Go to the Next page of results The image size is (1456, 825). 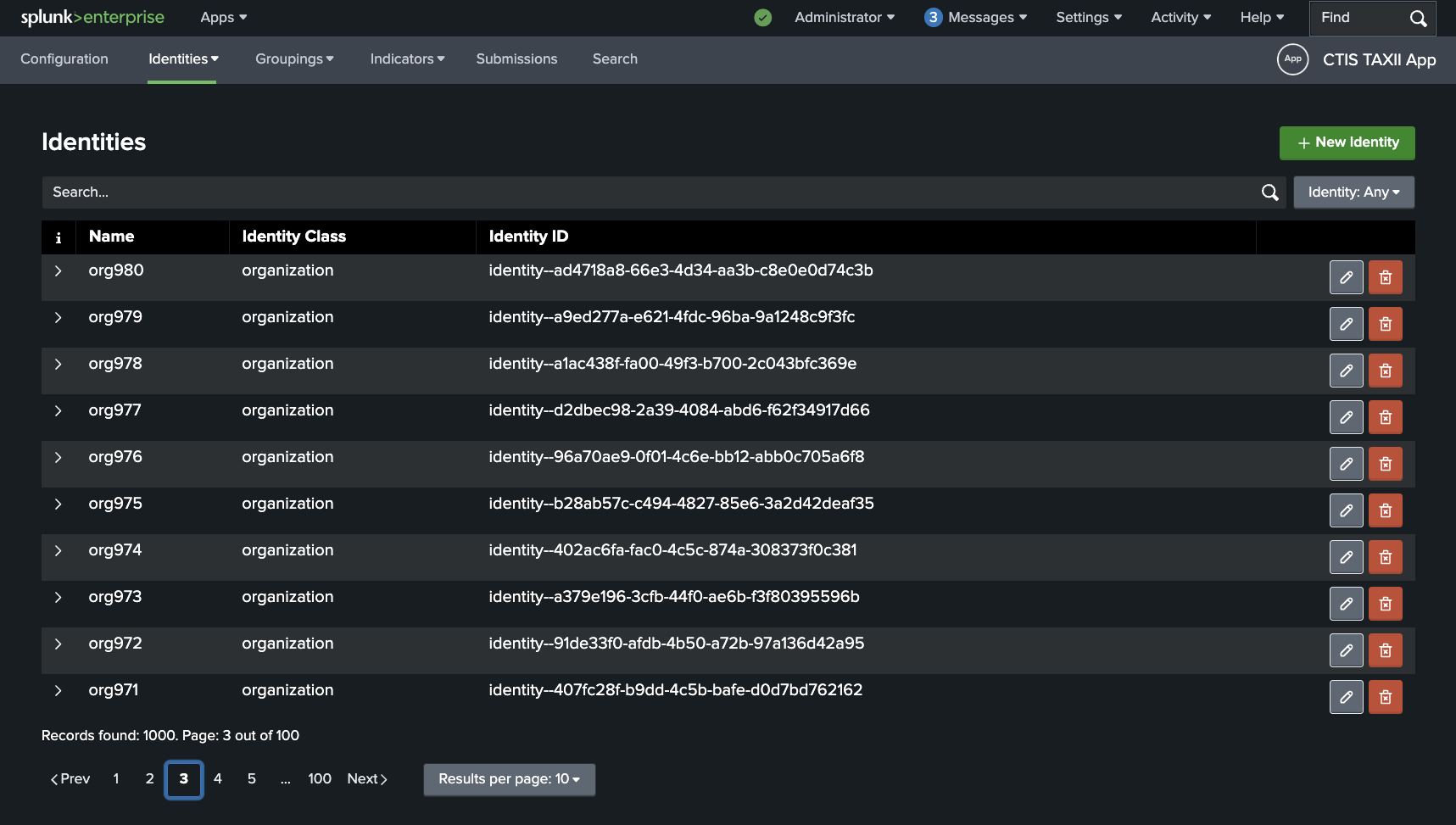click(x=366, y=779)
